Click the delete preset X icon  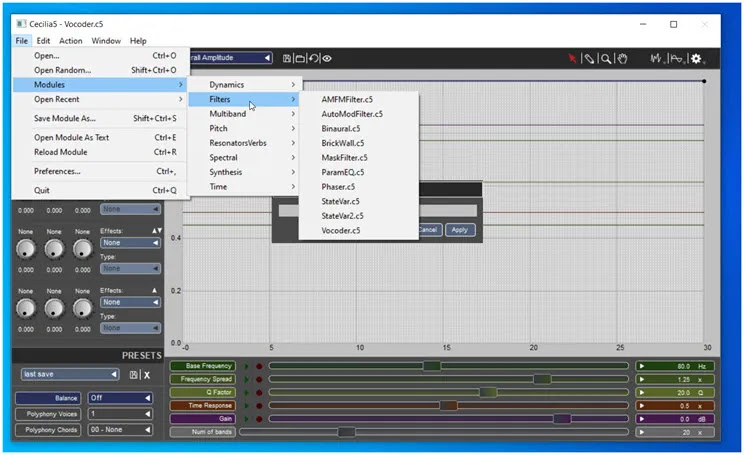[x=147, y=375]
